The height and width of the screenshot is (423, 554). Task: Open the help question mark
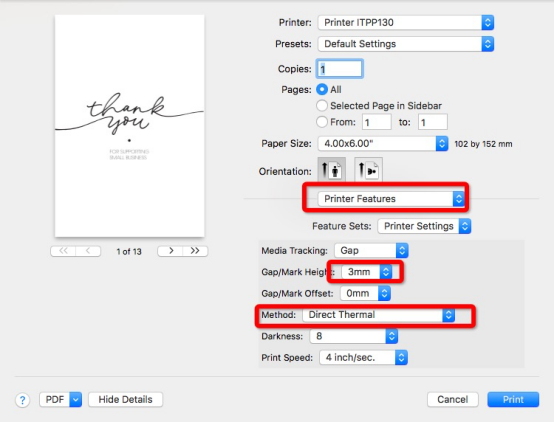coord(22,400)
